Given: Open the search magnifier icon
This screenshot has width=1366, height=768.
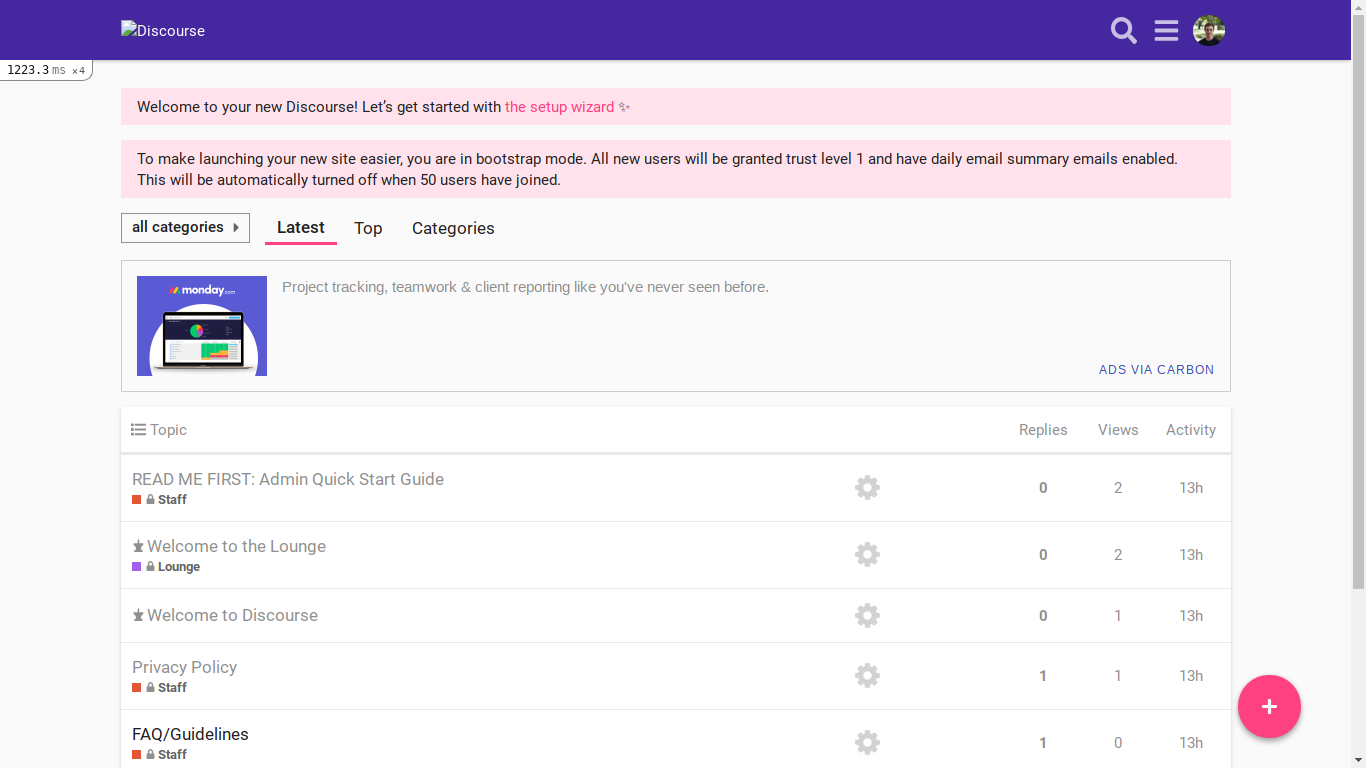Looking at the screenshot, I should click(x=1124, y=31).
